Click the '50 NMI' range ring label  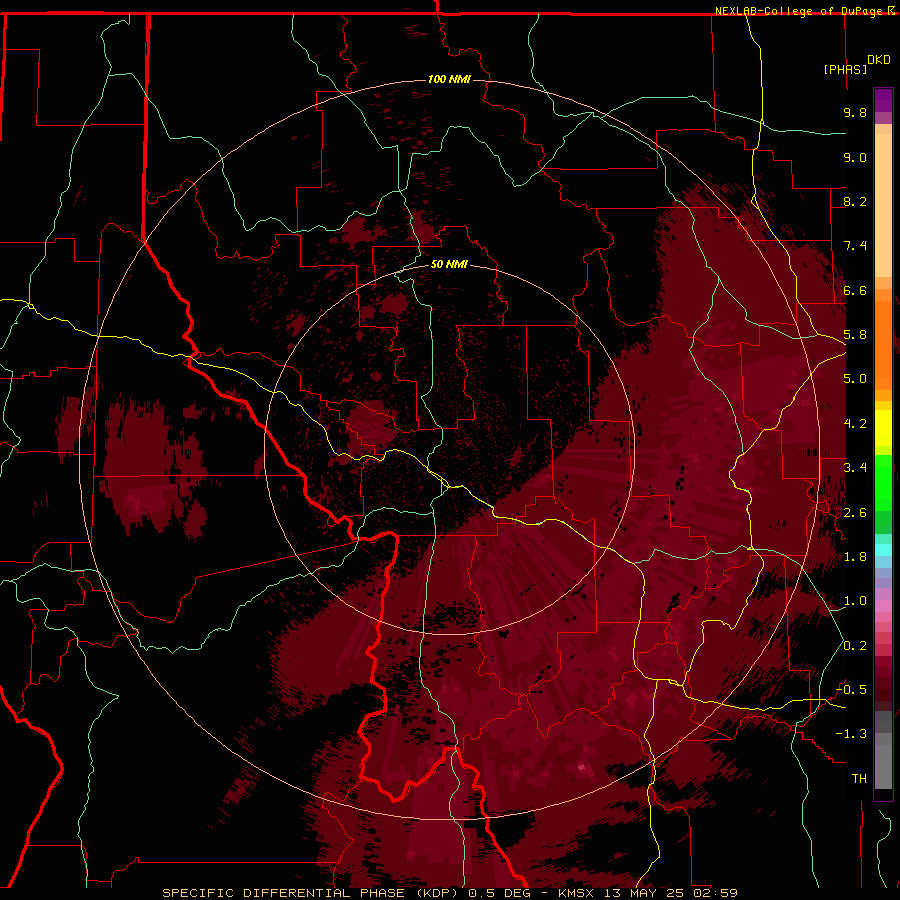point(449,264)
